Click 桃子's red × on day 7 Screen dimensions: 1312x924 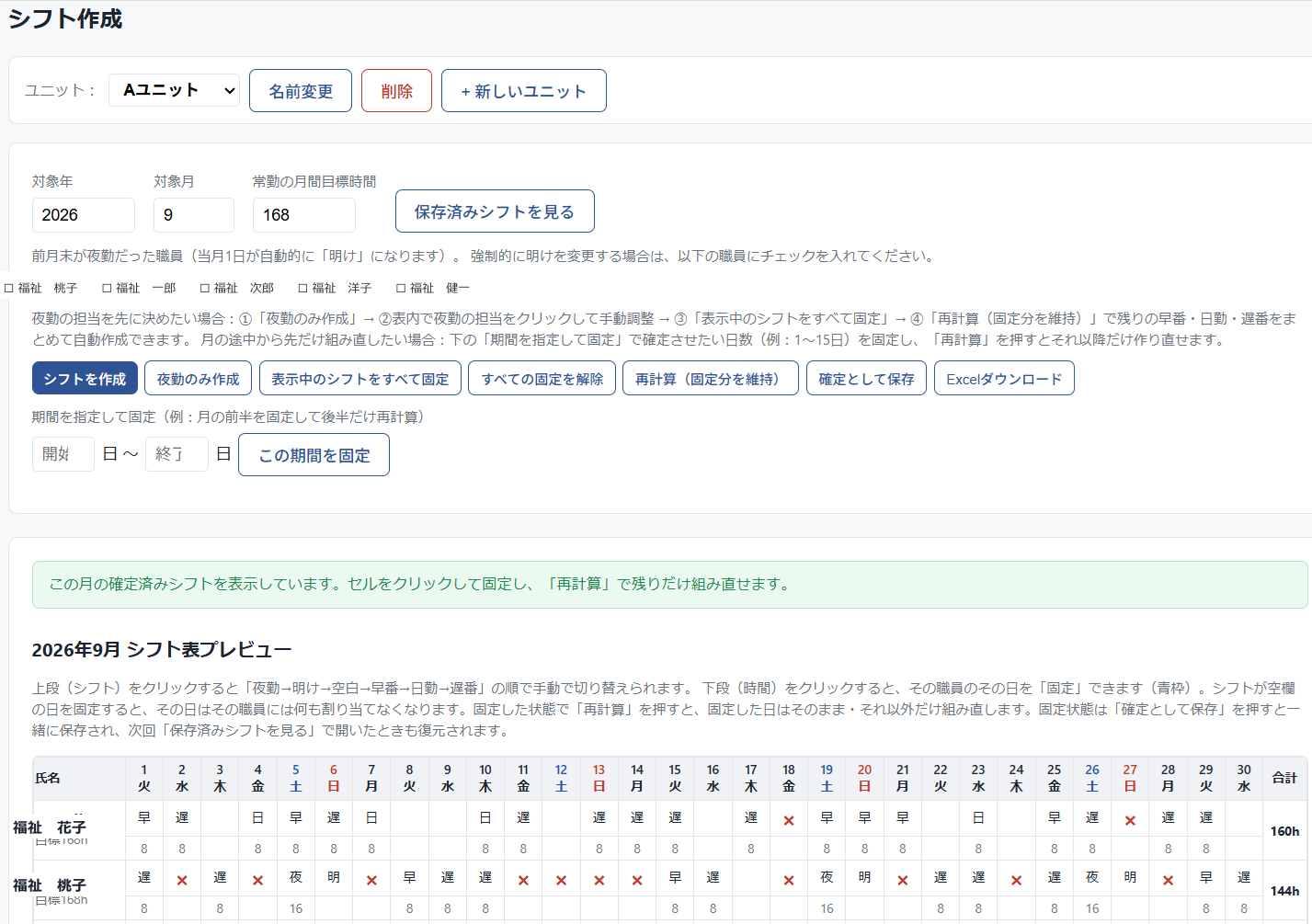click(x=371, y=880)
